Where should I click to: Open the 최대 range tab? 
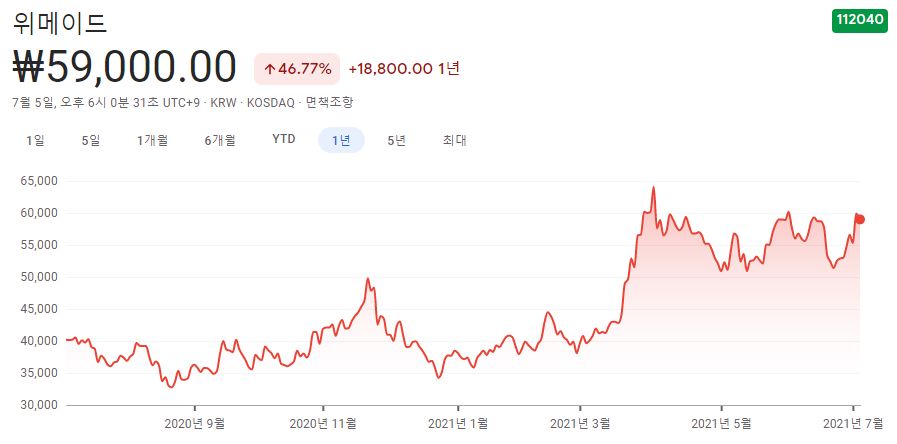click(454, 140)
